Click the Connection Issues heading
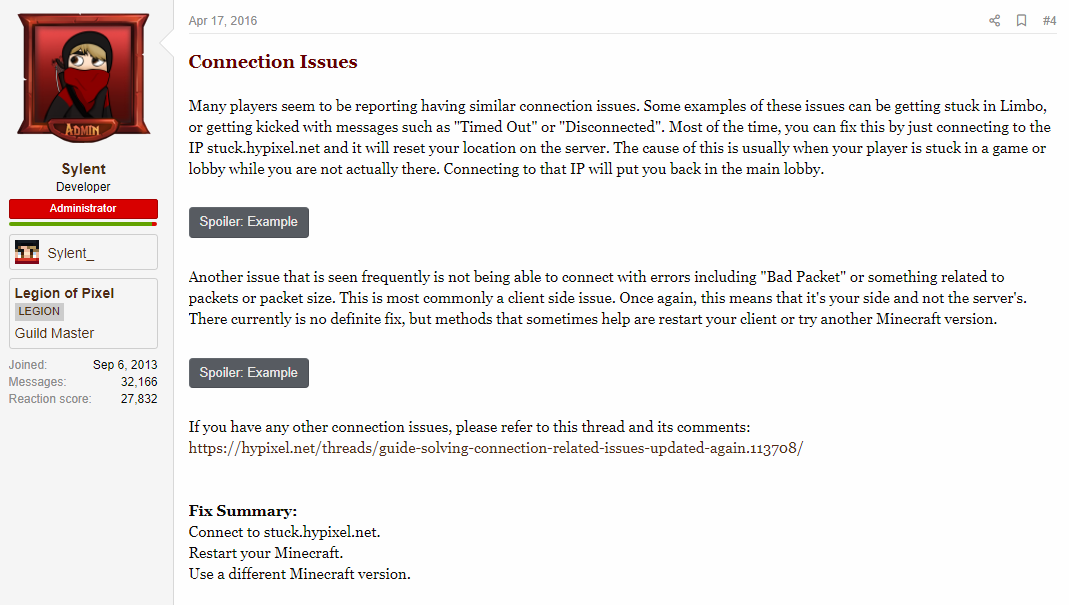Screen dimensions: 1069x605 tap(273, 61)
